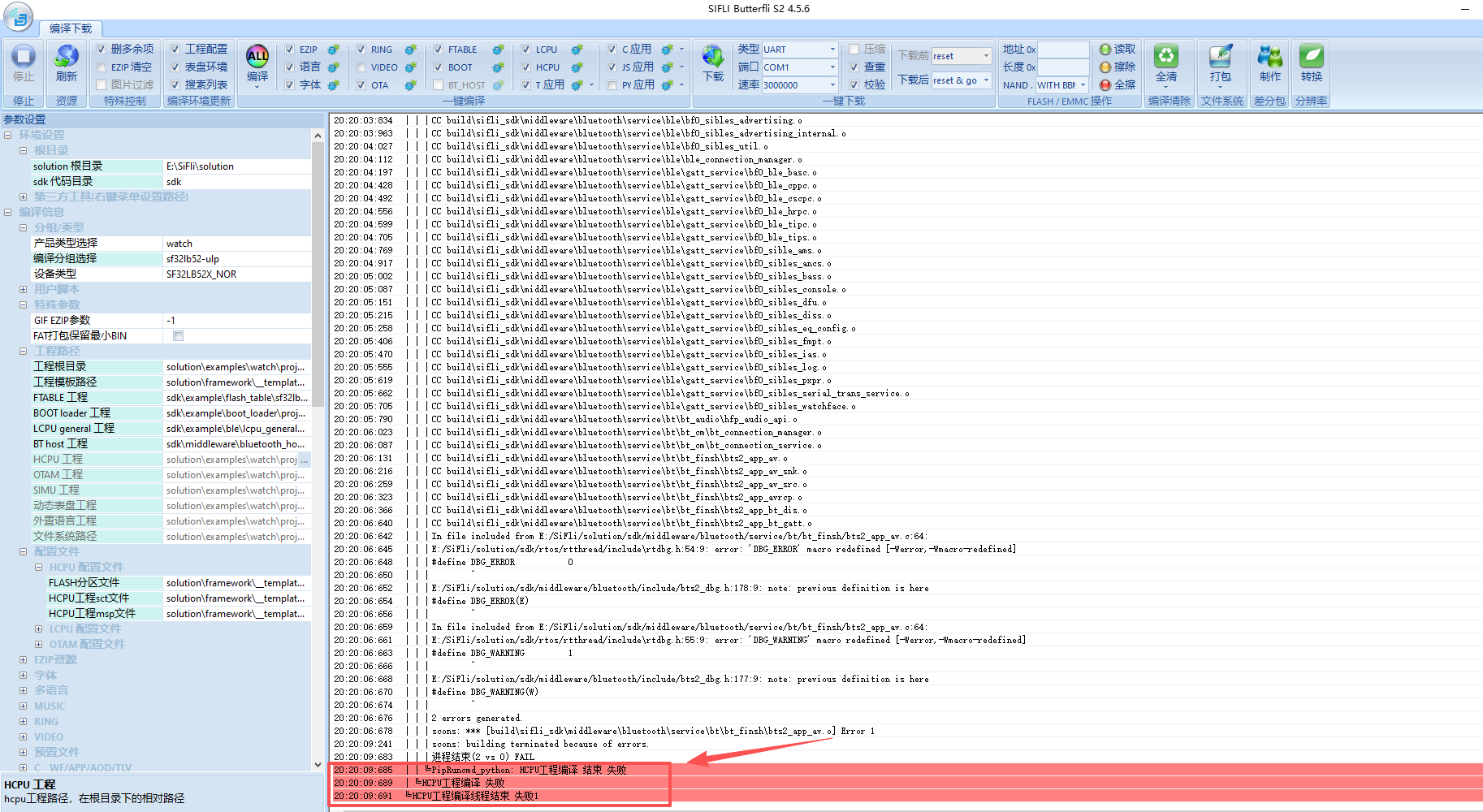Image resolution: width=1483 pixels, height=812 pixels.
Task: Click the 刷新 refresh resources icon
Action: pos(67,57)
